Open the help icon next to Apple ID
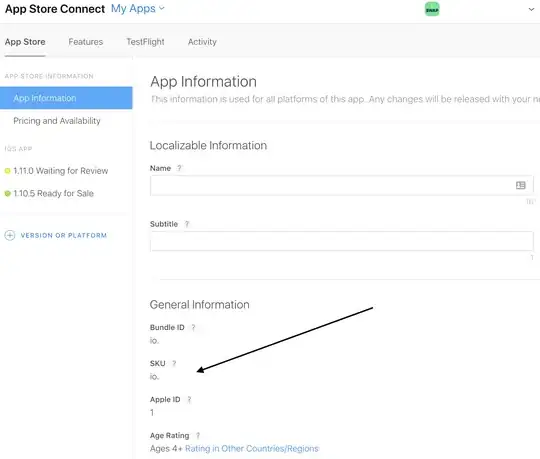The image size is (540, 459). (x=189, y=399)
